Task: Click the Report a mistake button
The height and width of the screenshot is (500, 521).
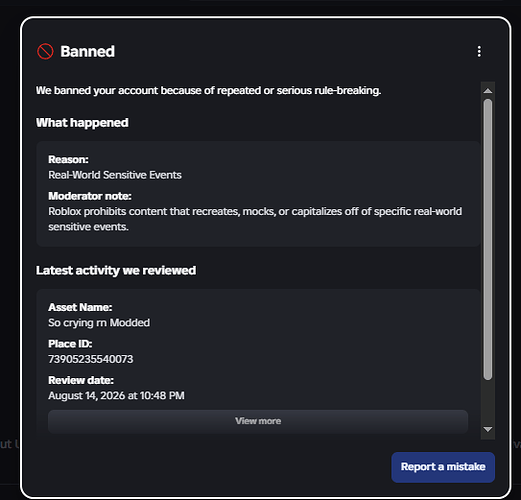Action: tap(443, 467)
